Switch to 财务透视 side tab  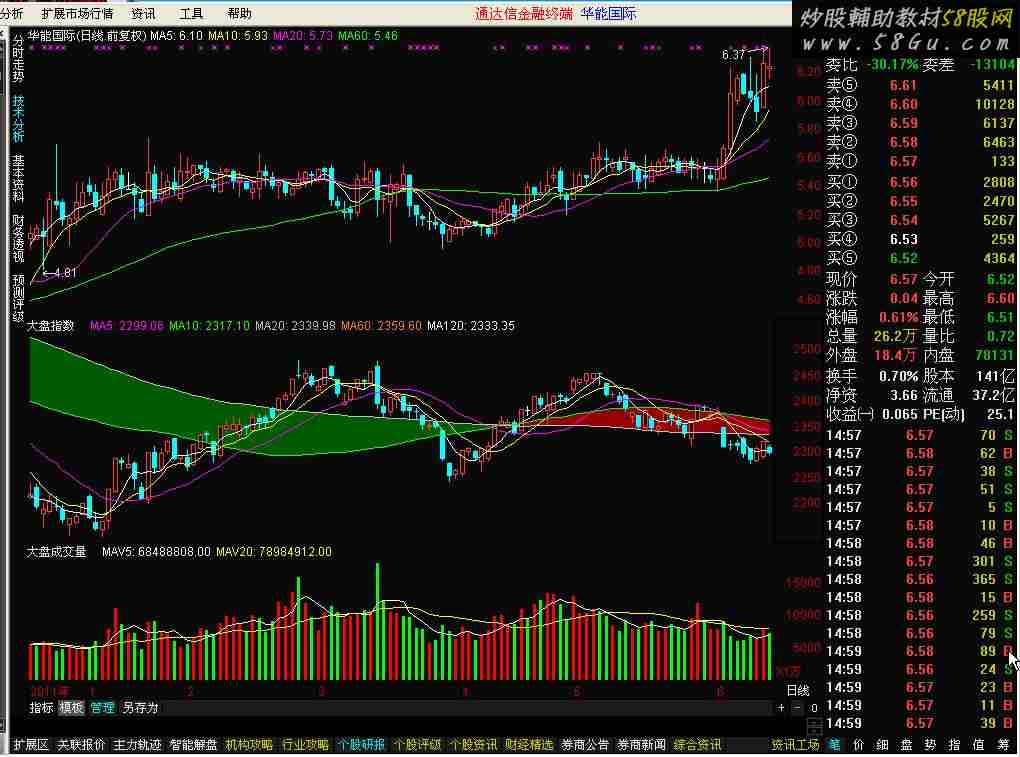point(18,238)
